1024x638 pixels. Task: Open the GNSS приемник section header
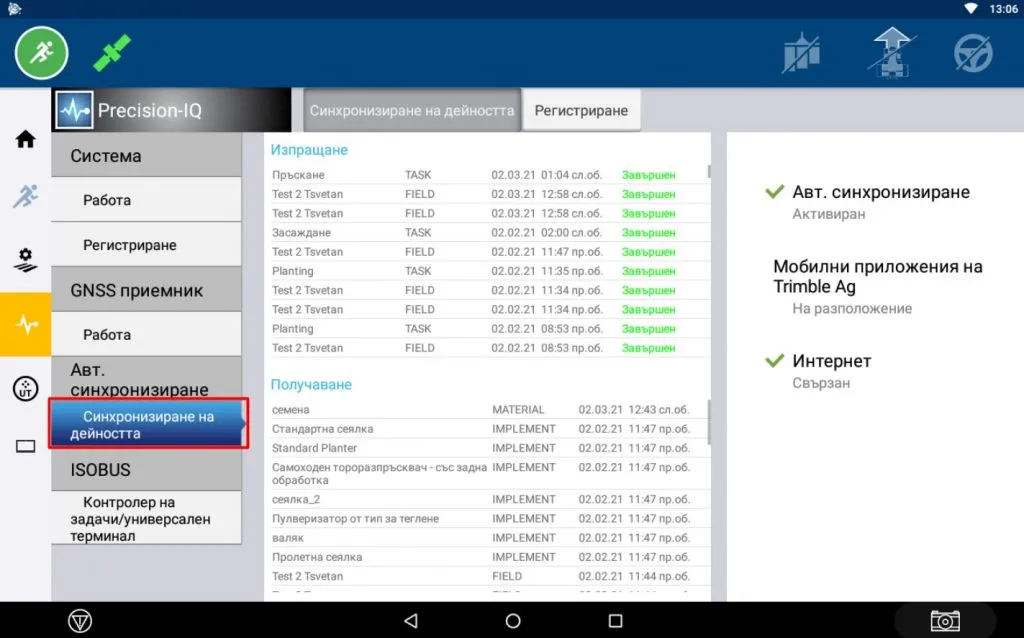[146, 290]
